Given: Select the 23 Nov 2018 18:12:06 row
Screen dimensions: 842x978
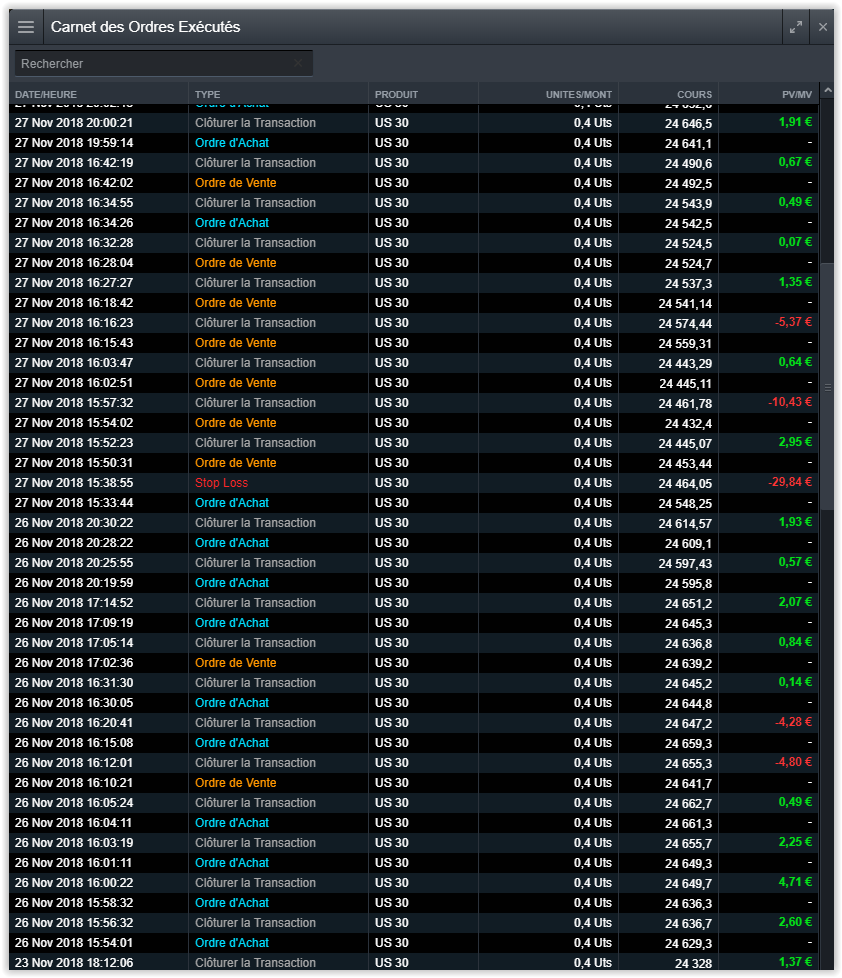Looking at the screenshot, I should [x=74, y=963].
